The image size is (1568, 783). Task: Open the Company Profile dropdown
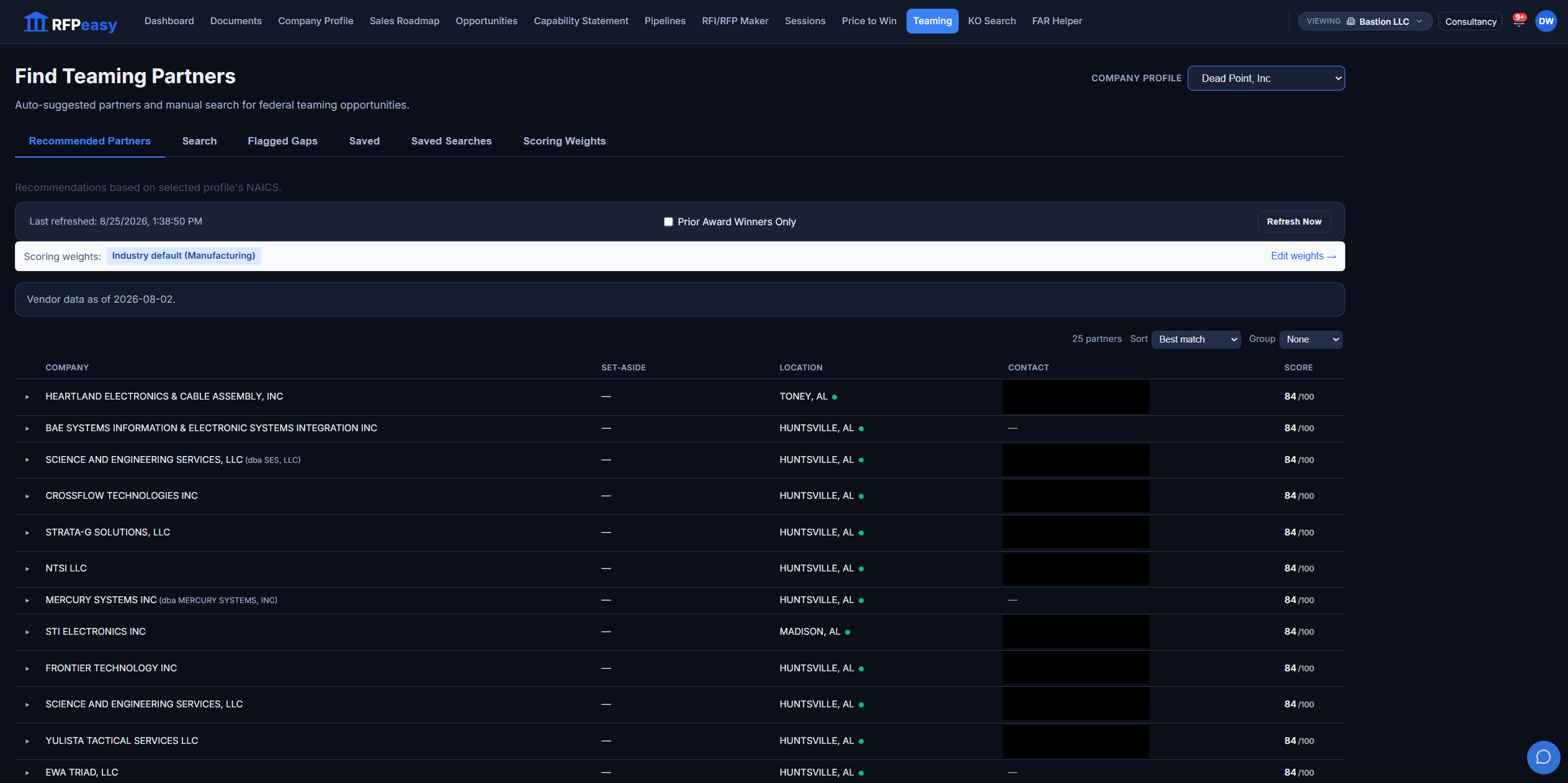click(x=1266, y=78)
